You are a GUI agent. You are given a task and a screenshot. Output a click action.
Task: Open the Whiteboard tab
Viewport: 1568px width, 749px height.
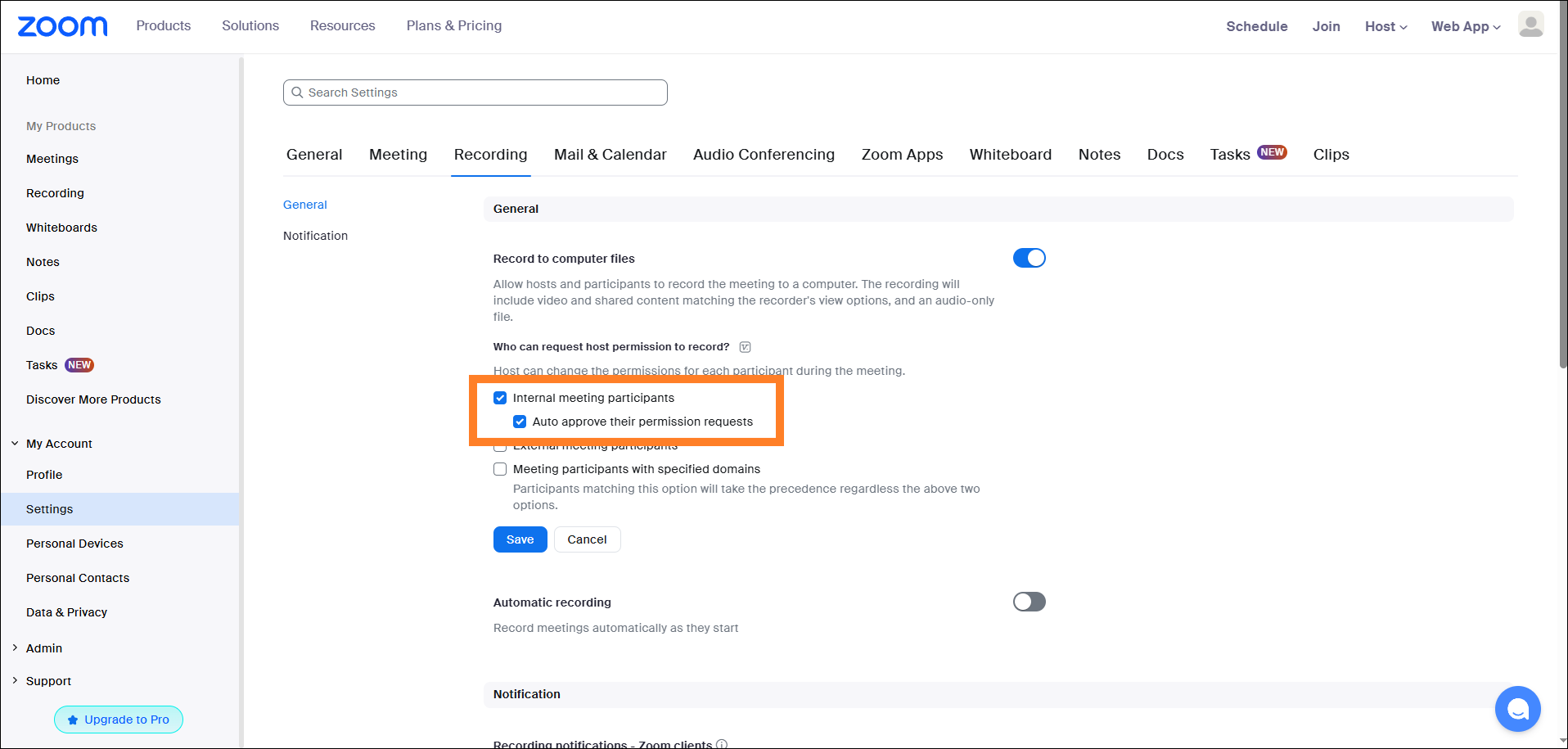click(x=1010, y=155)
